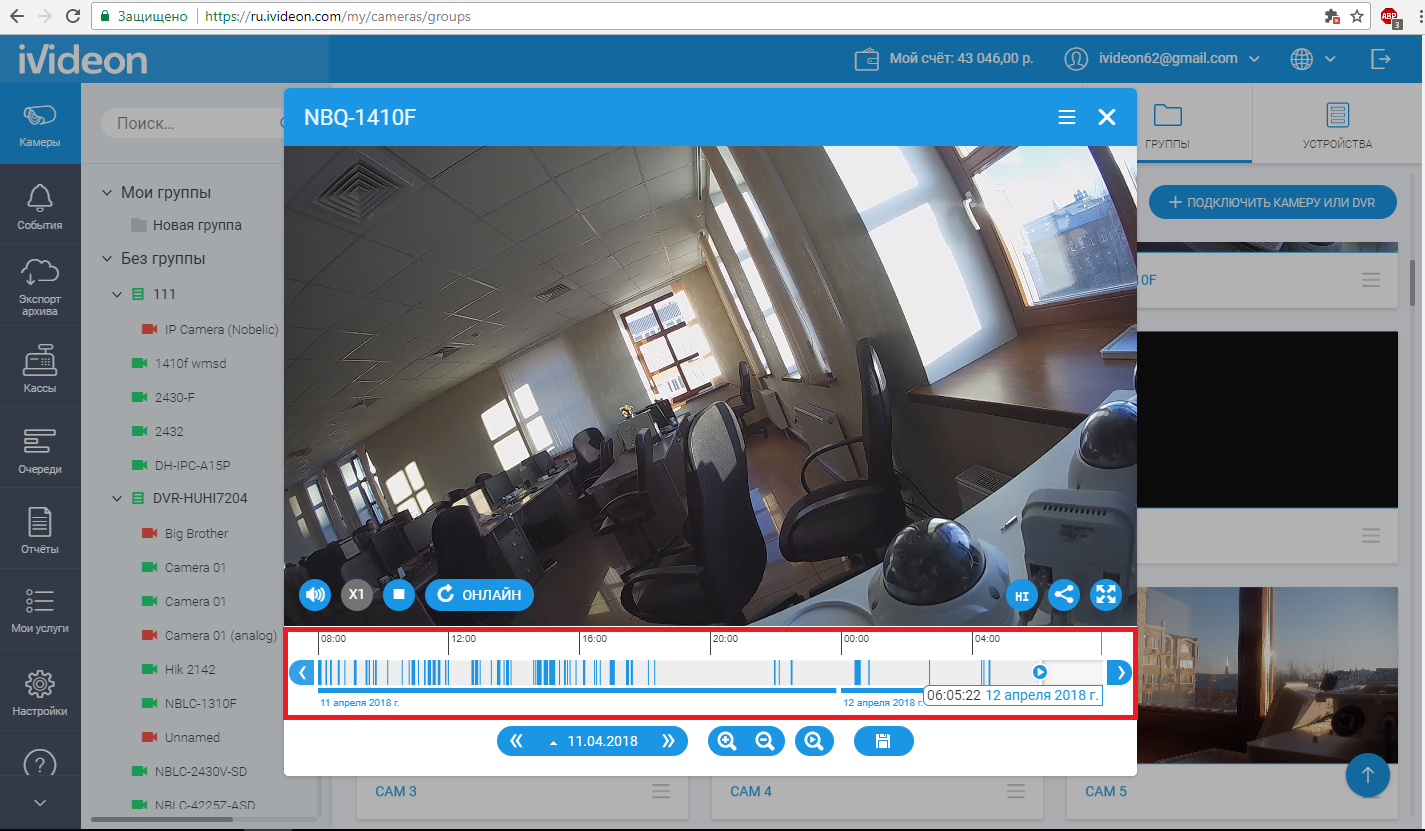1425x831 pixels.
Task: Click scroll-to-top arrow button
Action: 1368,774
